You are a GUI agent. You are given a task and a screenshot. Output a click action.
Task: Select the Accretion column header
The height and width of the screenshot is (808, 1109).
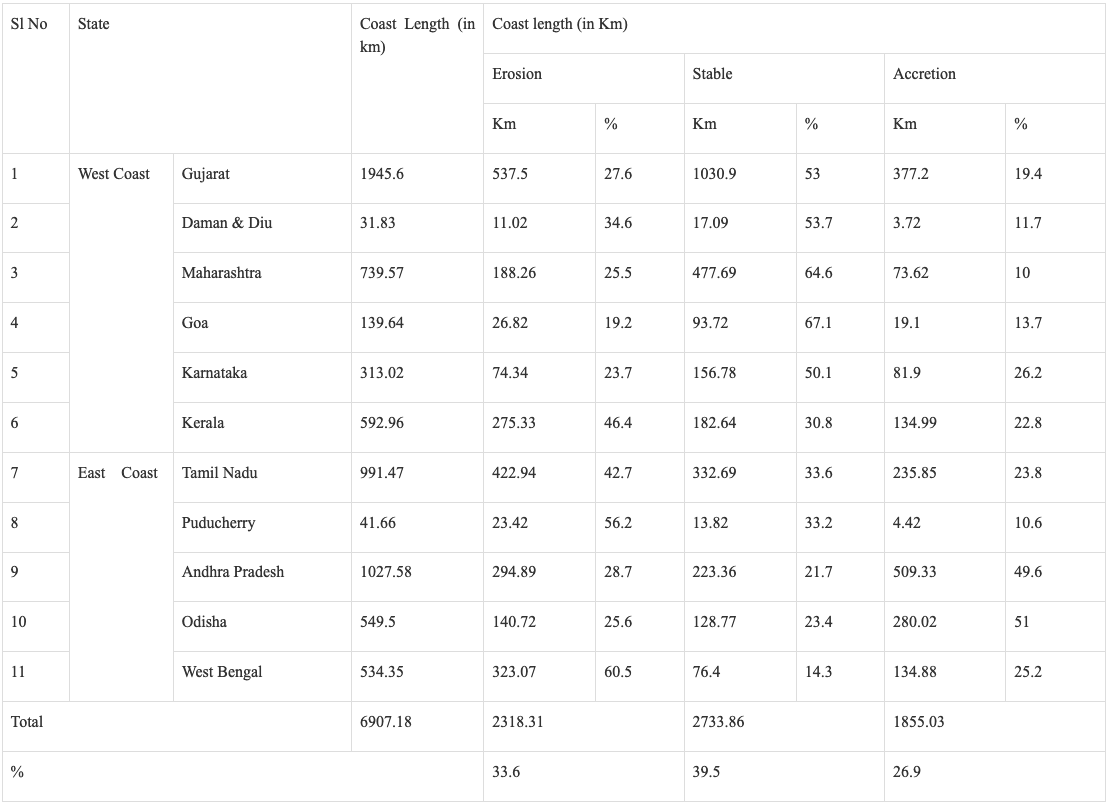(924, 74)
